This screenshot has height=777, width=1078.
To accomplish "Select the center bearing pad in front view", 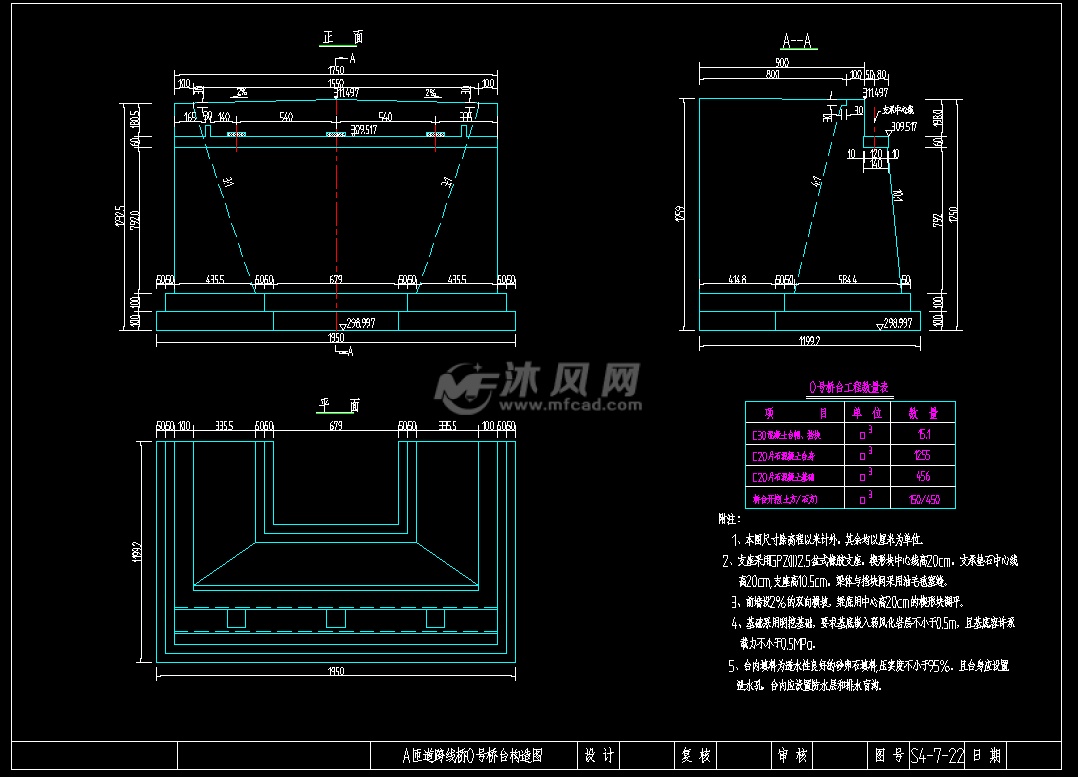I will [336, 134].
